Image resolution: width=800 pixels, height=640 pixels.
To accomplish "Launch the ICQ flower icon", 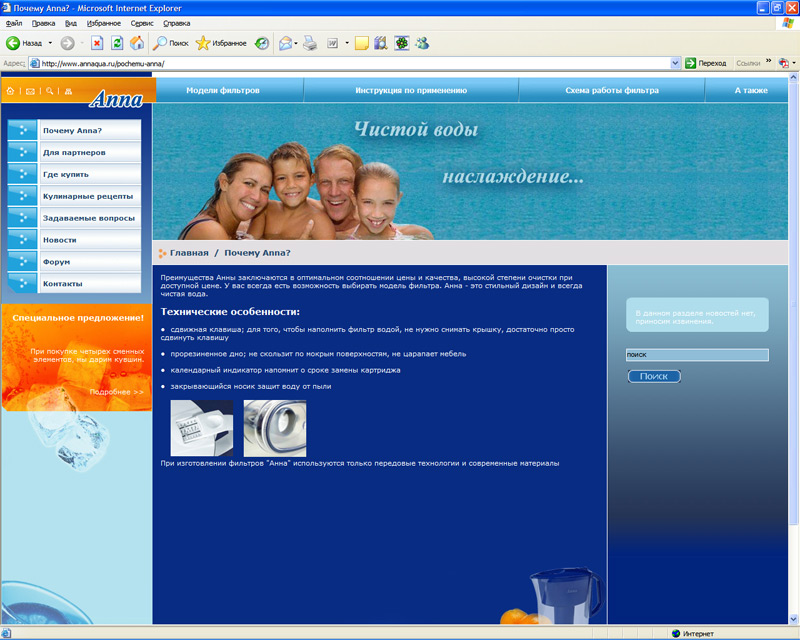I will click(402, 43).
